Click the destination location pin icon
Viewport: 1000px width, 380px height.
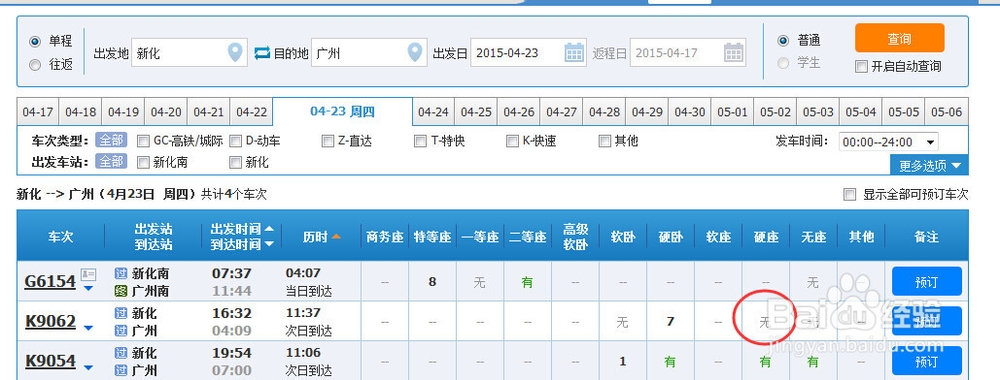pyautogui.click(x=415, y=52)
